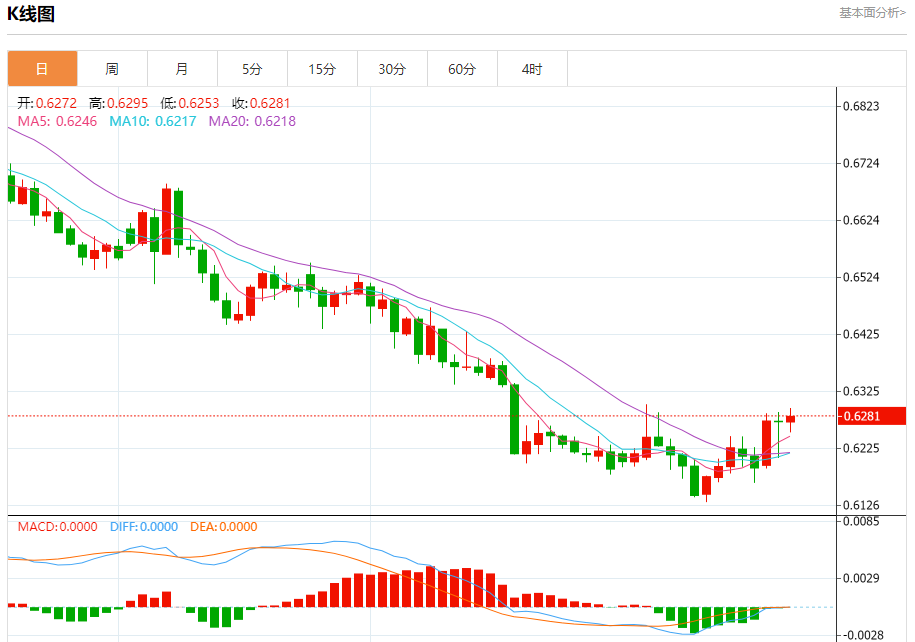The height and width of the screenshot is (642, 915).
Task: Click the K线图 heading
Action: pos(31,13)
